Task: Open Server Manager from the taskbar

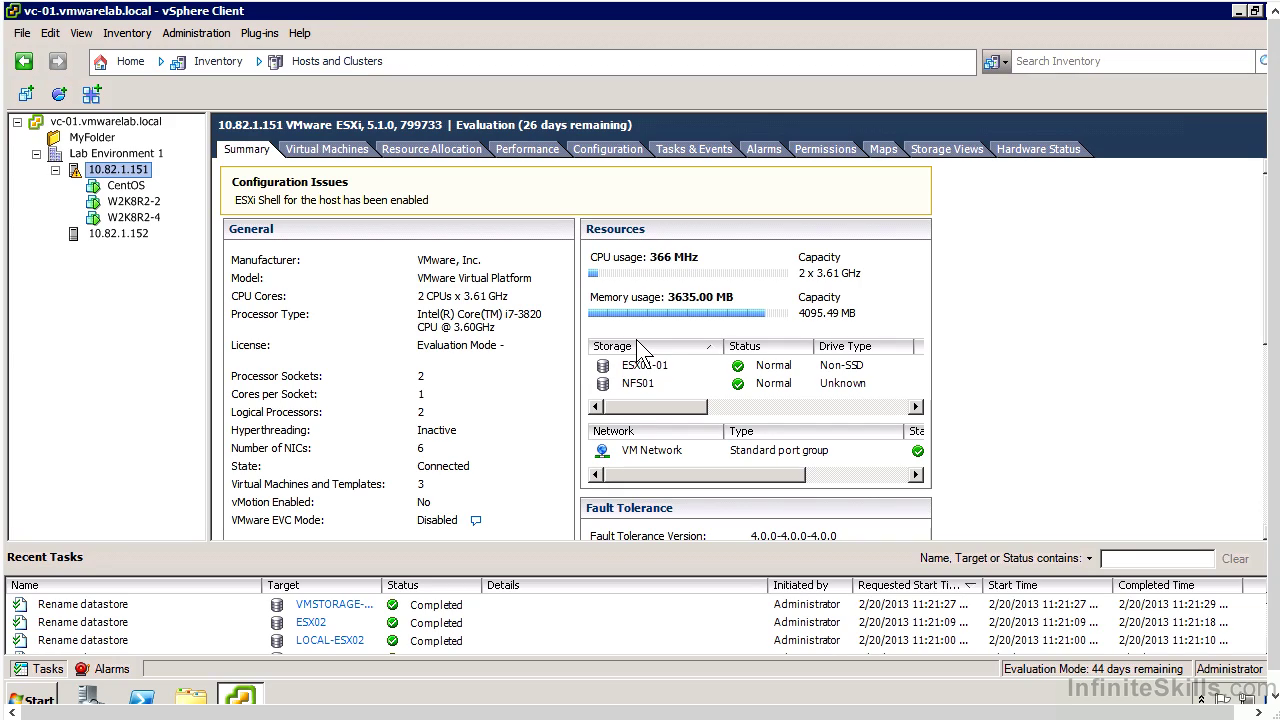Action: tap(91, 698)
